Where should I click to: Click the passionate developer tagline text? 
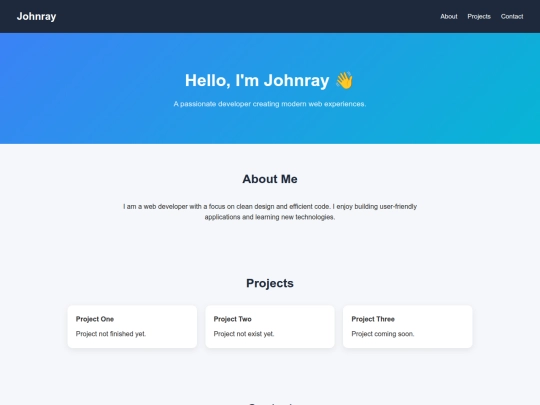click(270, 104)
